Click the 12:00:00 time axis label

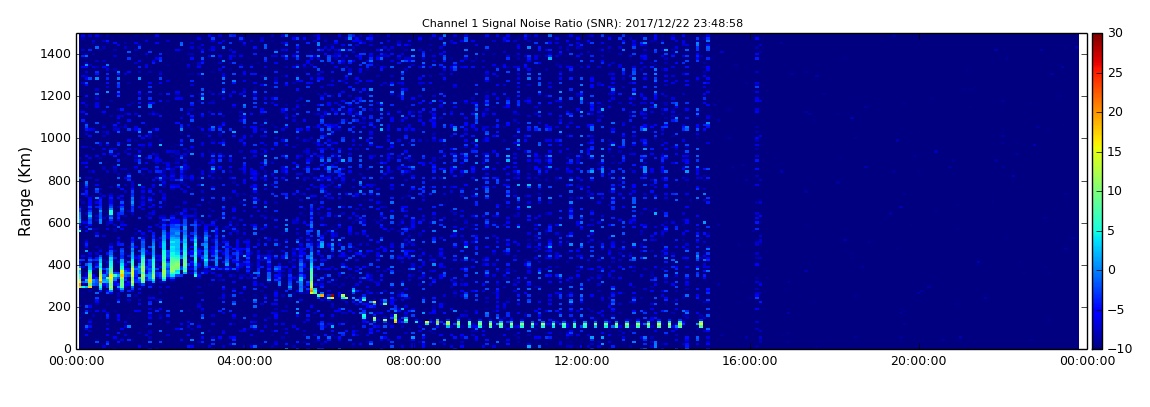[582, 361]
